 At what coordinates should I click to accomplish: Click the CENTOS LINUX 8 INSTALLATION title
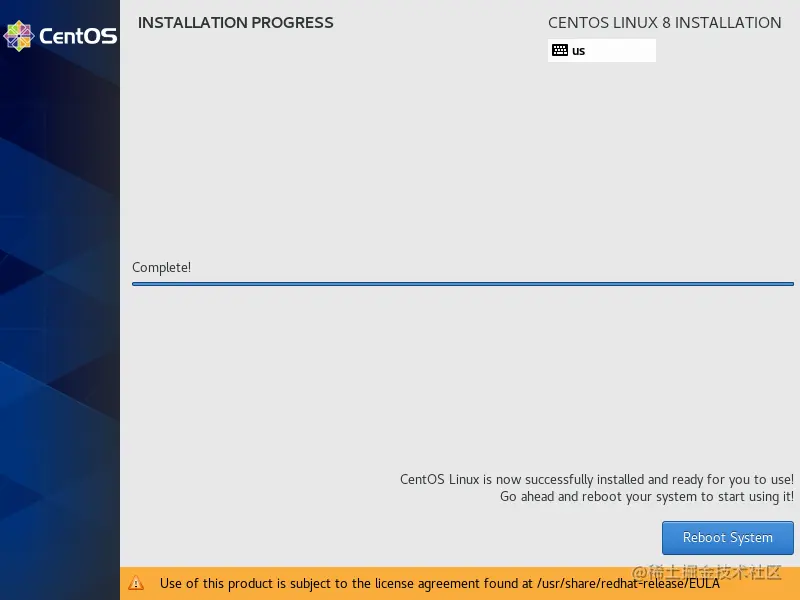point(664,22)
